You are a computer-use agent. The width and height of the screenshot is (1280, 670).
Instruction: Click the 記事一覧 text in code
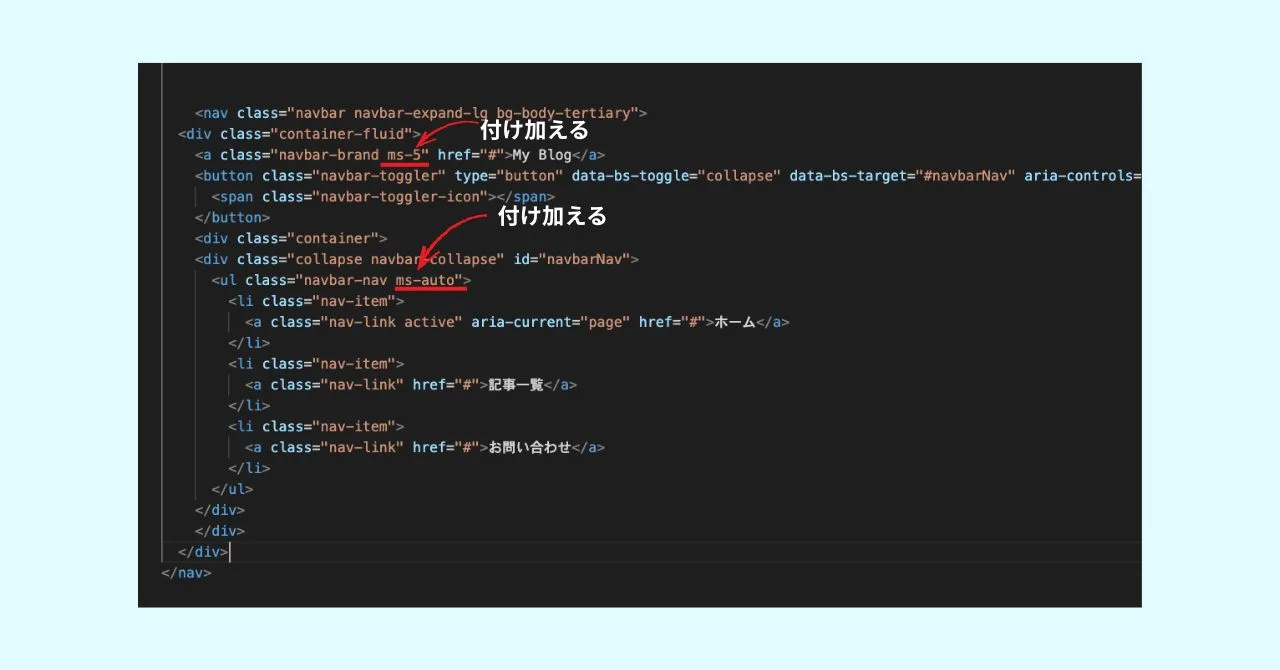point(516,385)
